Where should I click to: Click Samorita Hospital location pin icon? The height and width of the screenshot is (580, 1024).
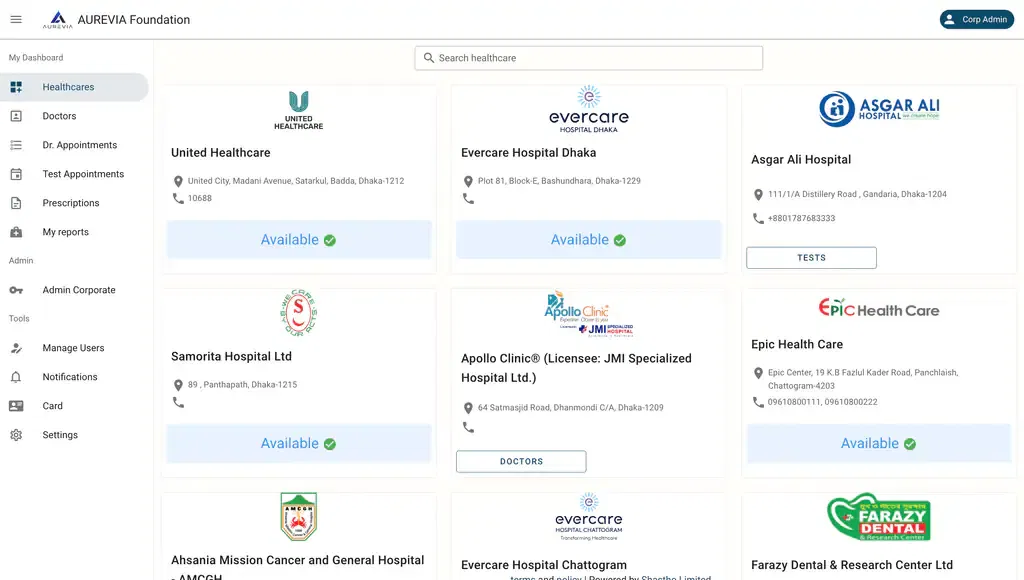pyautogui.click(x=178, y=385)
